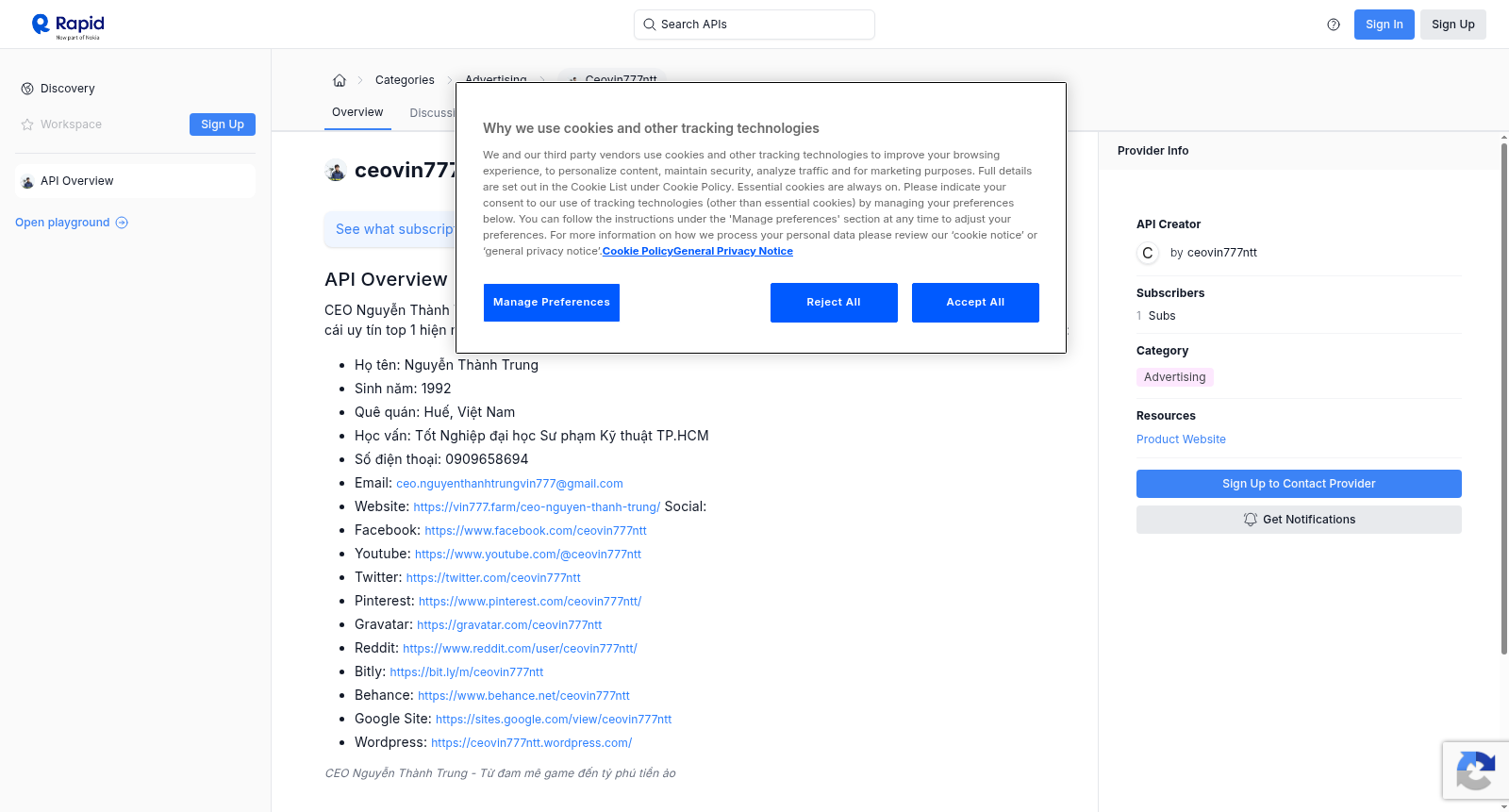Open the Pinterest profile link
Viewport: 1509px width, 812px height.
point(530,602)
